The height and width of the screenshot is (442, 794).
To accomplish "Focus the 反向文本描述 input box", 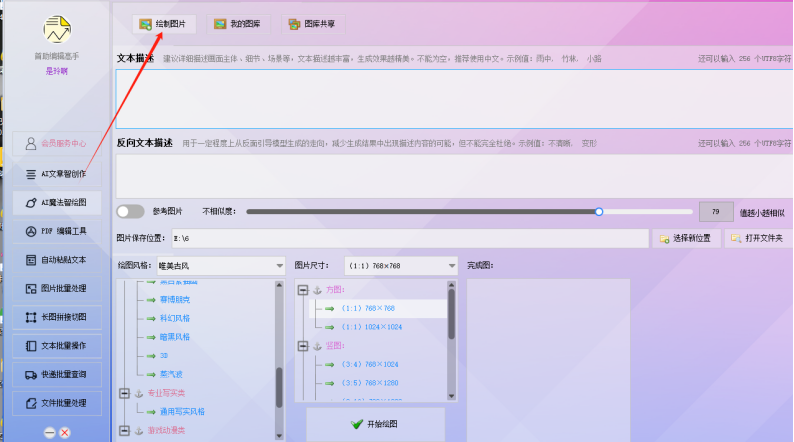I will pos(454,176).
